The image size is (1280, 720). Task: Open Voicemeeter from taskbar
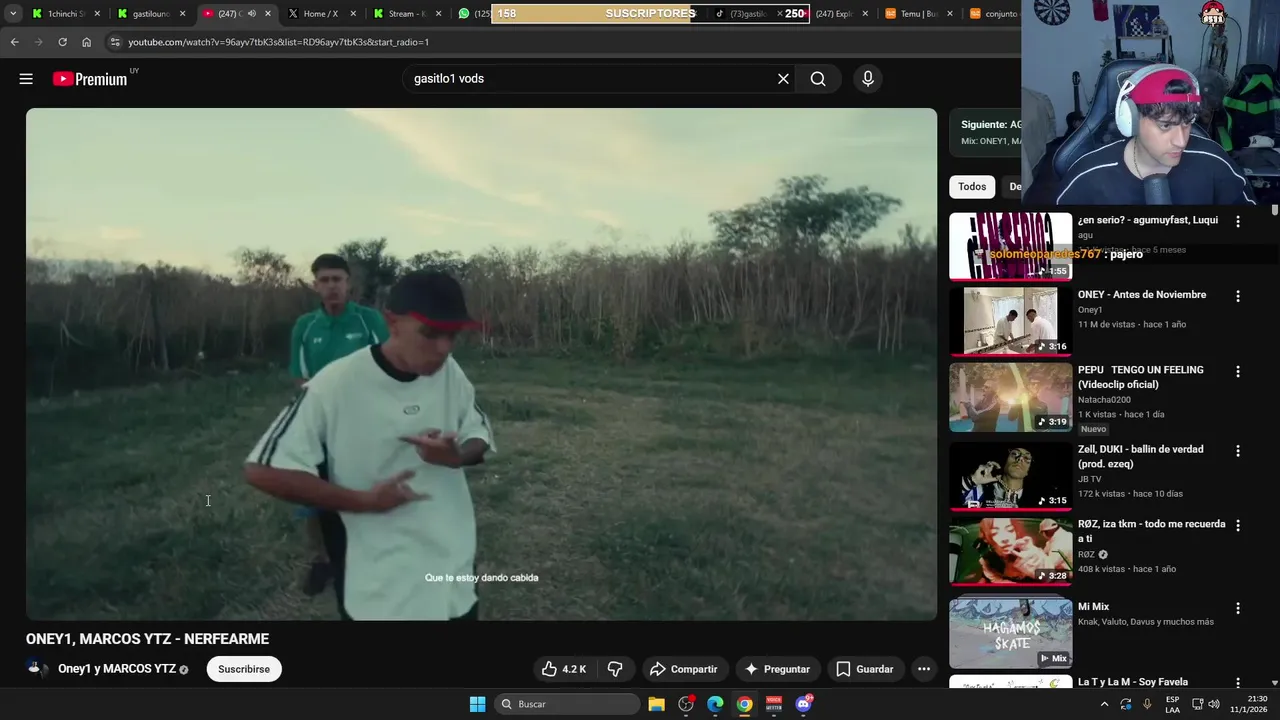[x=774, y=704]
